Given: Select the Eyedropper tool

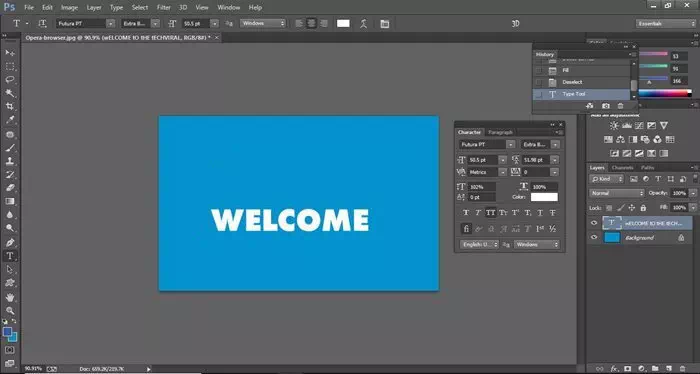Looking at the screenshot, I should point(10,120).
